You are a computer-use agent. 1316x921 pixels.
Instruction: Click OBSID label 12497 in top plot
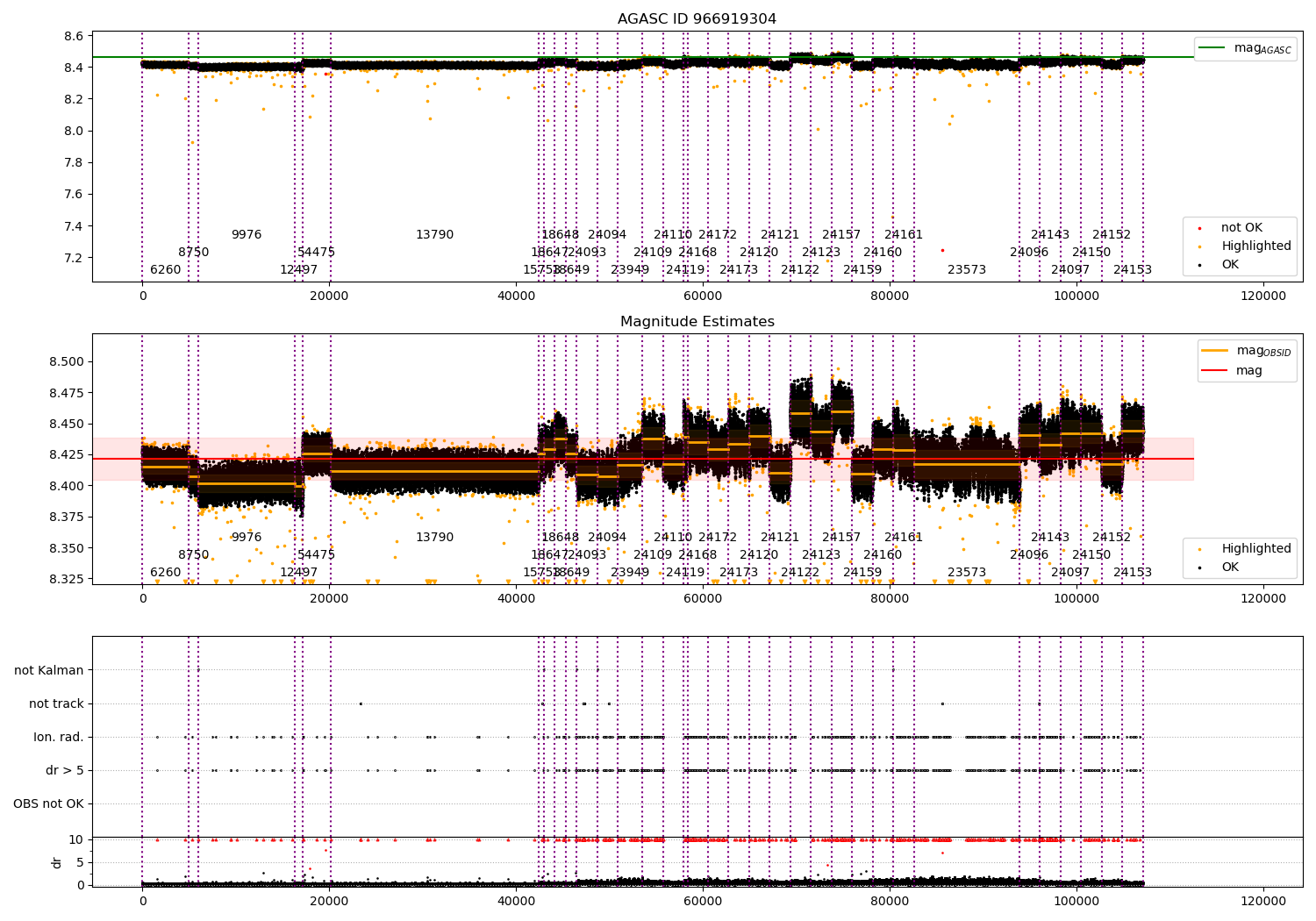299,270
